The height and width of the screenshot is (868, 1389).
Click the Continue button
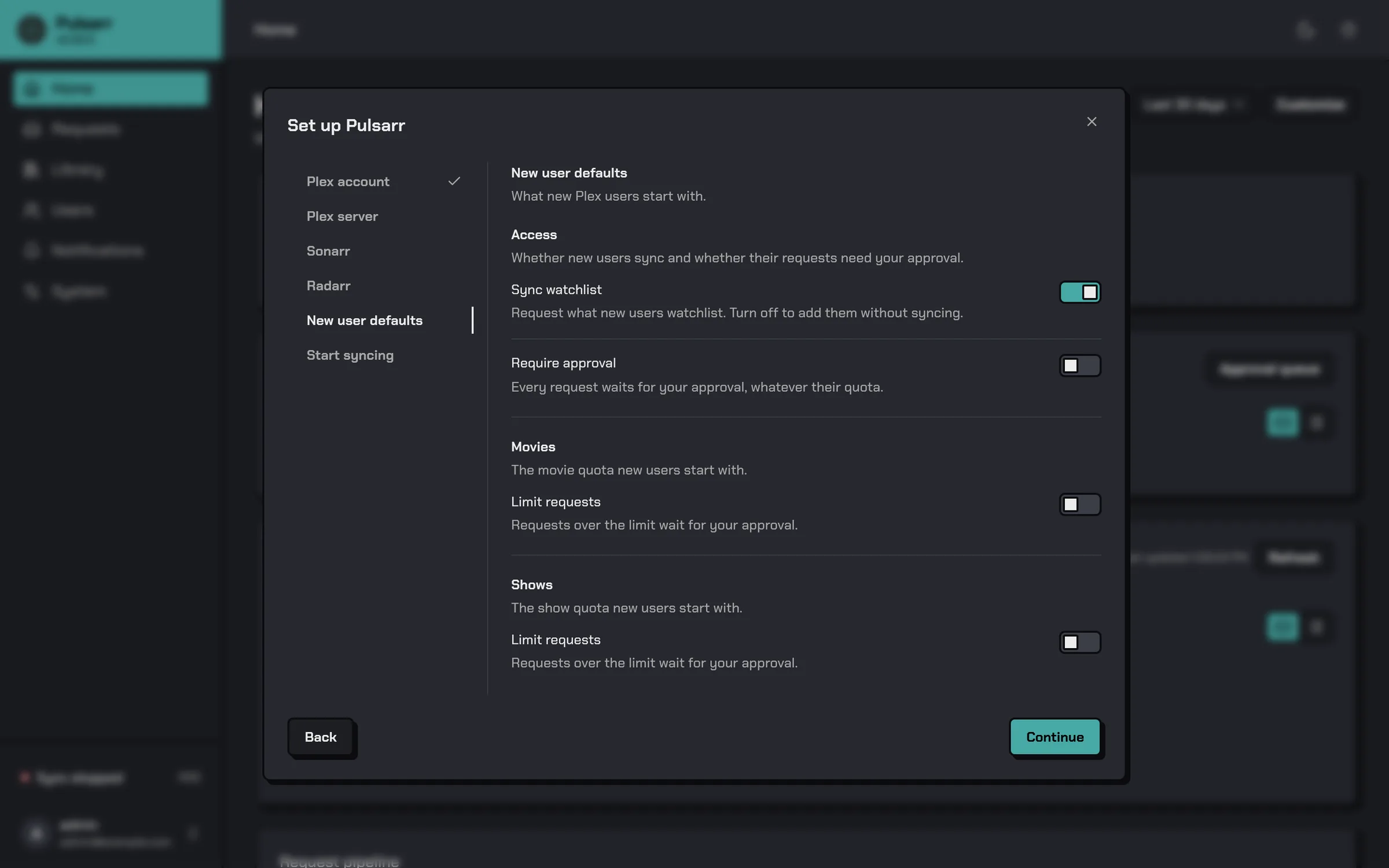[x=1055, y=737]
